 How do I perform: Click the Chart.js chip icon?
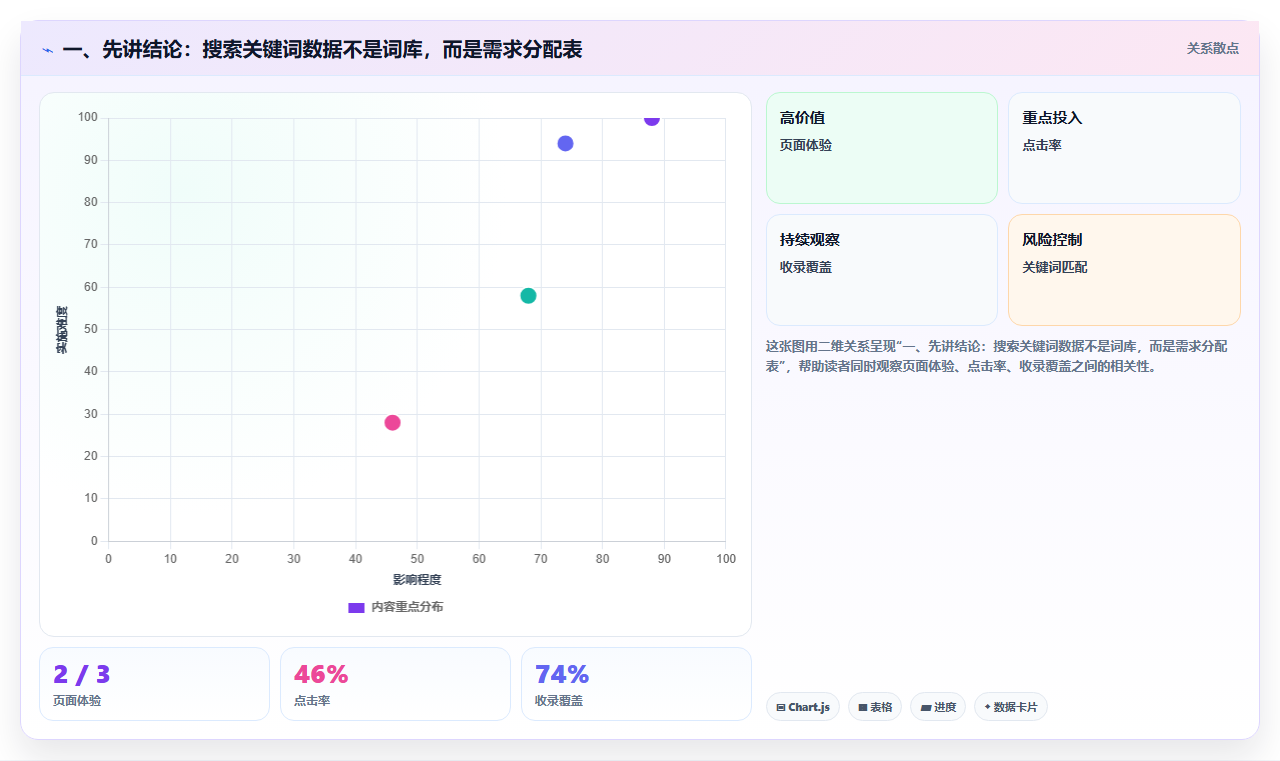pos(781,708)
